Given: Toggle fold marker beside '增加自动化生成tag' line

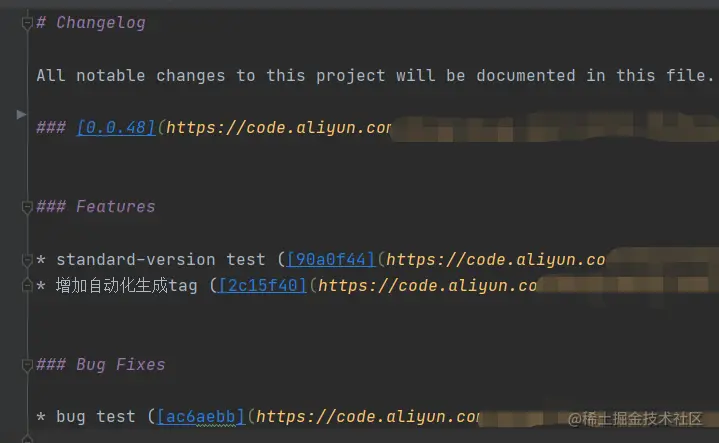Looking at the screenshot, I should point(27,286).
